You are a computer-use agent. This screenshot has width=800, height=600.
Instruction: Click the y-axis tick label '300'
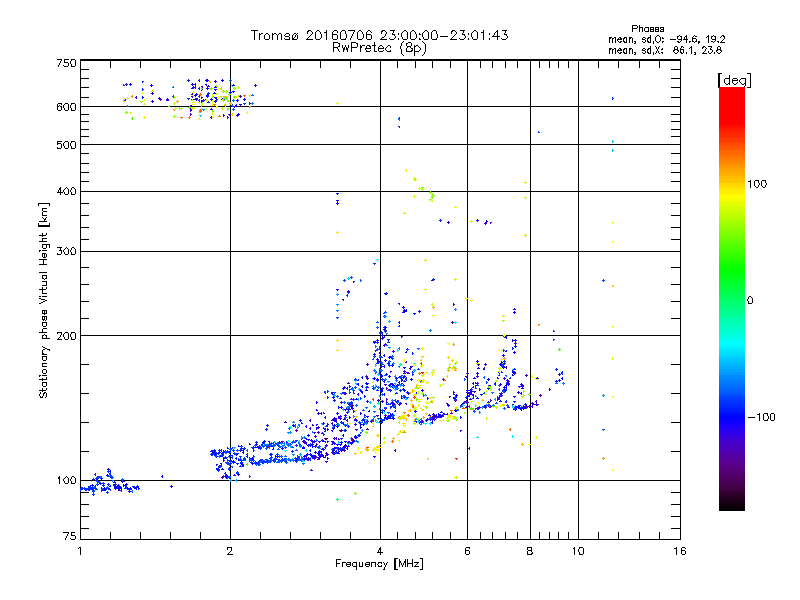pos(66,252)
